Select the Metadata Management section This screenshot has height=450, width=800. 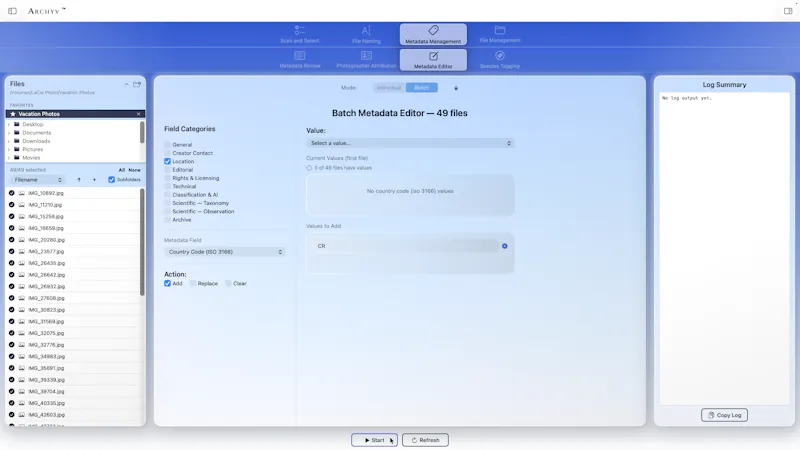tap(433, 34)
